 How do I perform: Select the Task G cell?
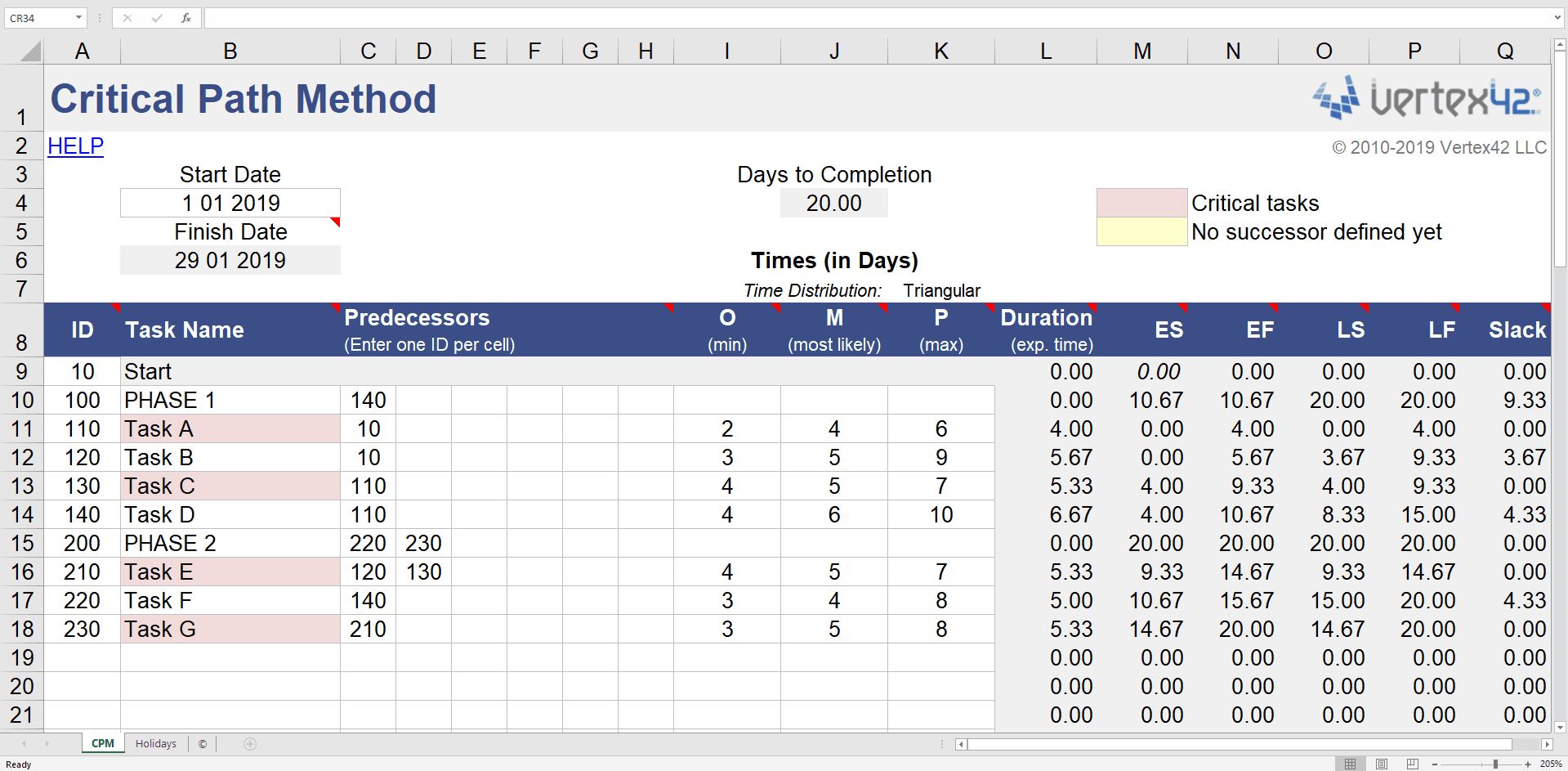coord(230,629)
